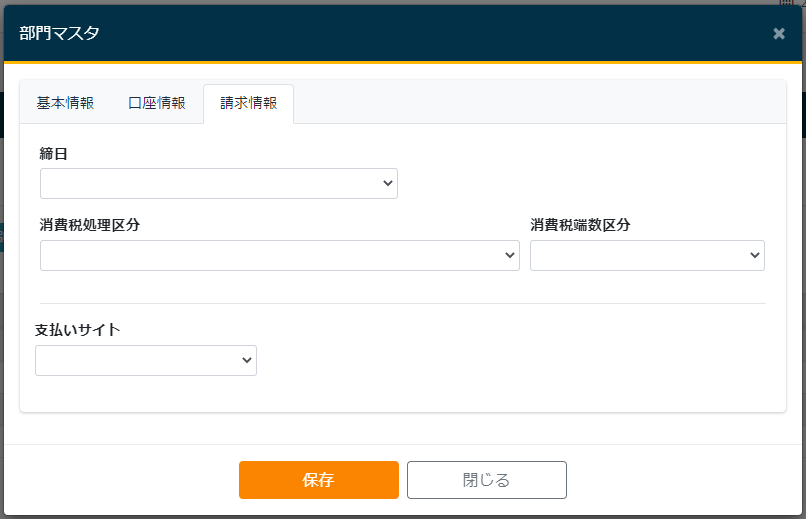This screenshot has height=519, width=806.
Task: Close the 部門マスタ dialog with the X
Action: [779, 33]
